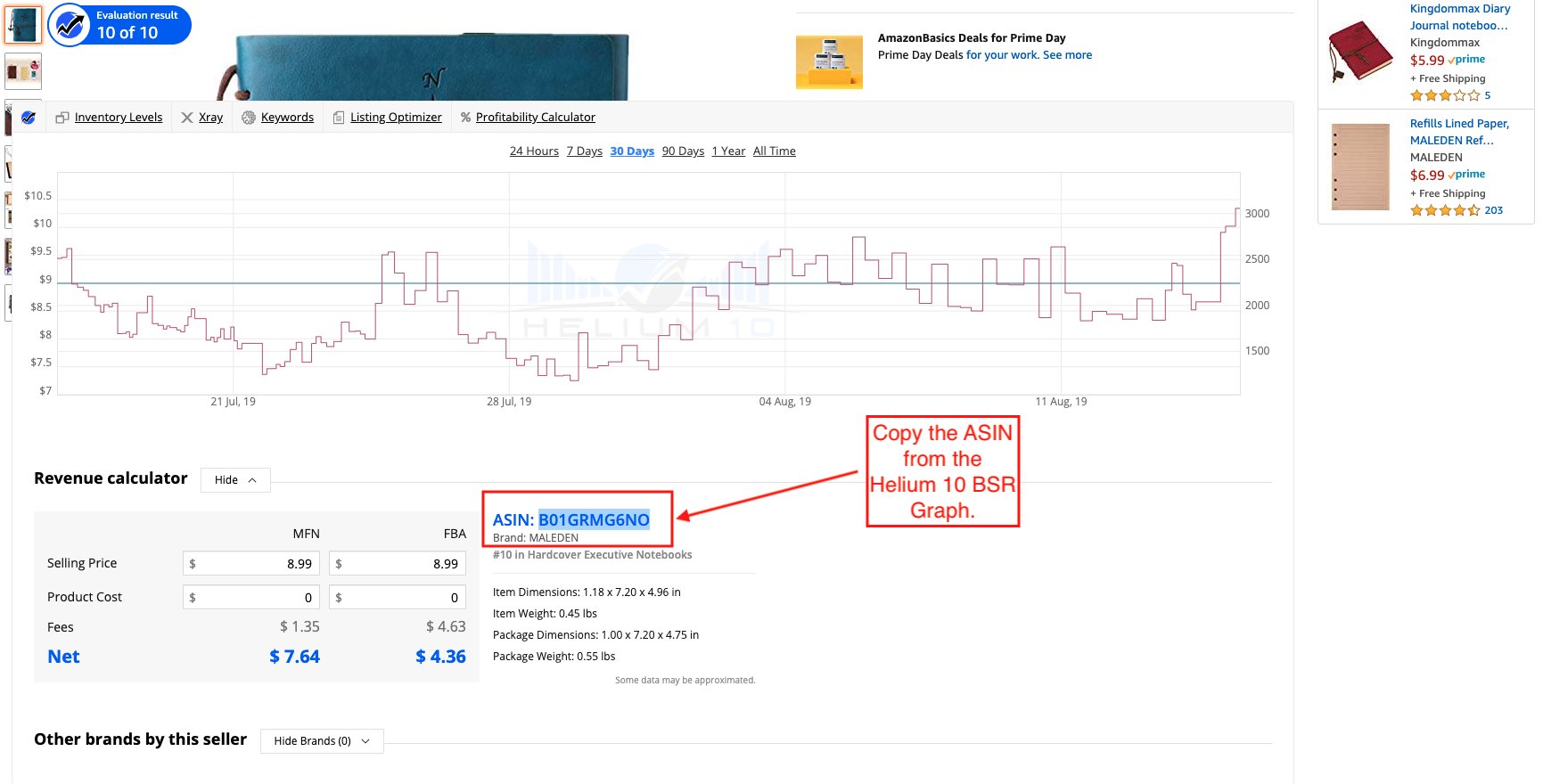Select the first blue notebook product thumbnail
The height and width of the screenshot is (784, 1543).
click(23, 25)
